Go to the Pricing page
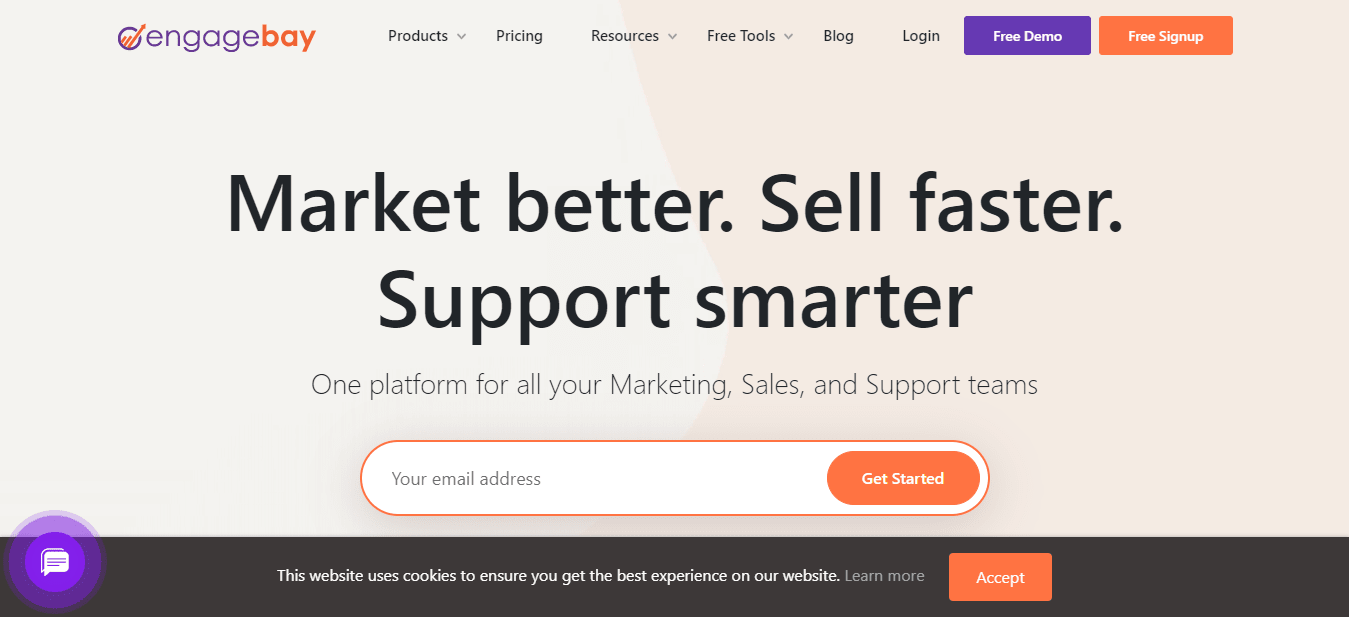The width and height of the screenshot is (1349, 617). pos(519,36)
